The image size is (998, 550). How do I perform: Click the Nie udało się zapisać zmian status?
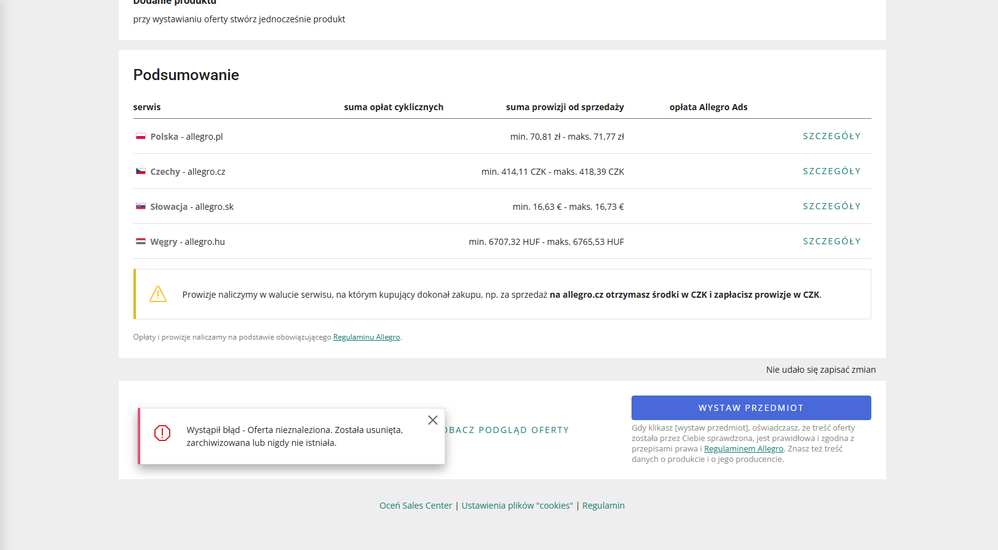[820, 370]
